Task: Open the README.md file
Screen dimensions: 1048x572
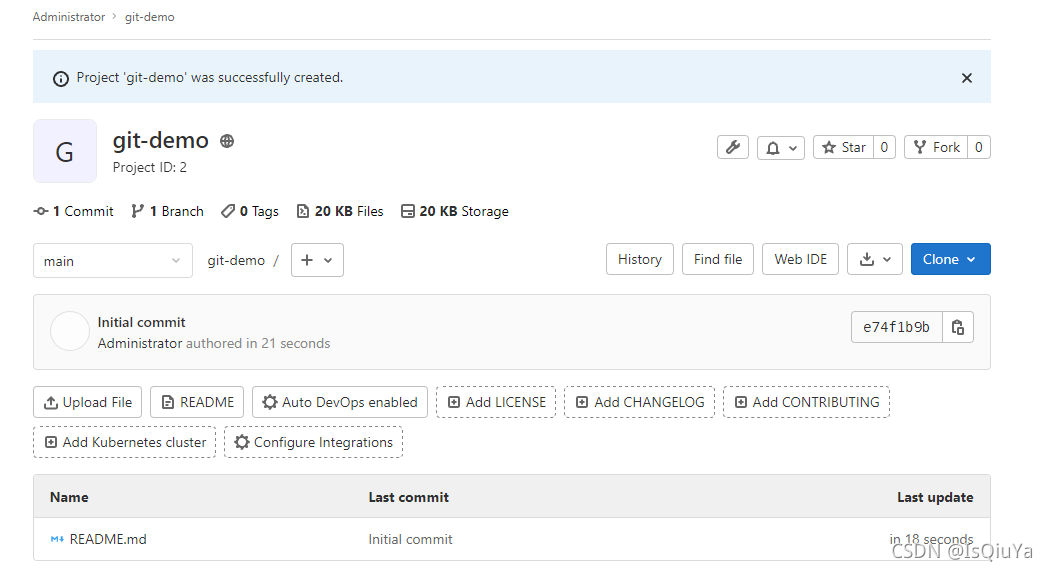Action: [x=108, y=539]
